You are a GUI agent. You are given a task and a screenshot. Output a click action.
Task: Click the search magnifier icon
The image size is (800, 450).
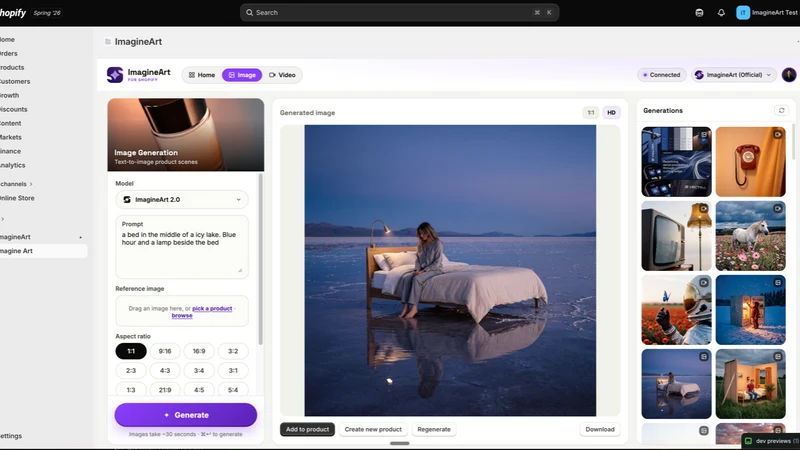[249, 13]
